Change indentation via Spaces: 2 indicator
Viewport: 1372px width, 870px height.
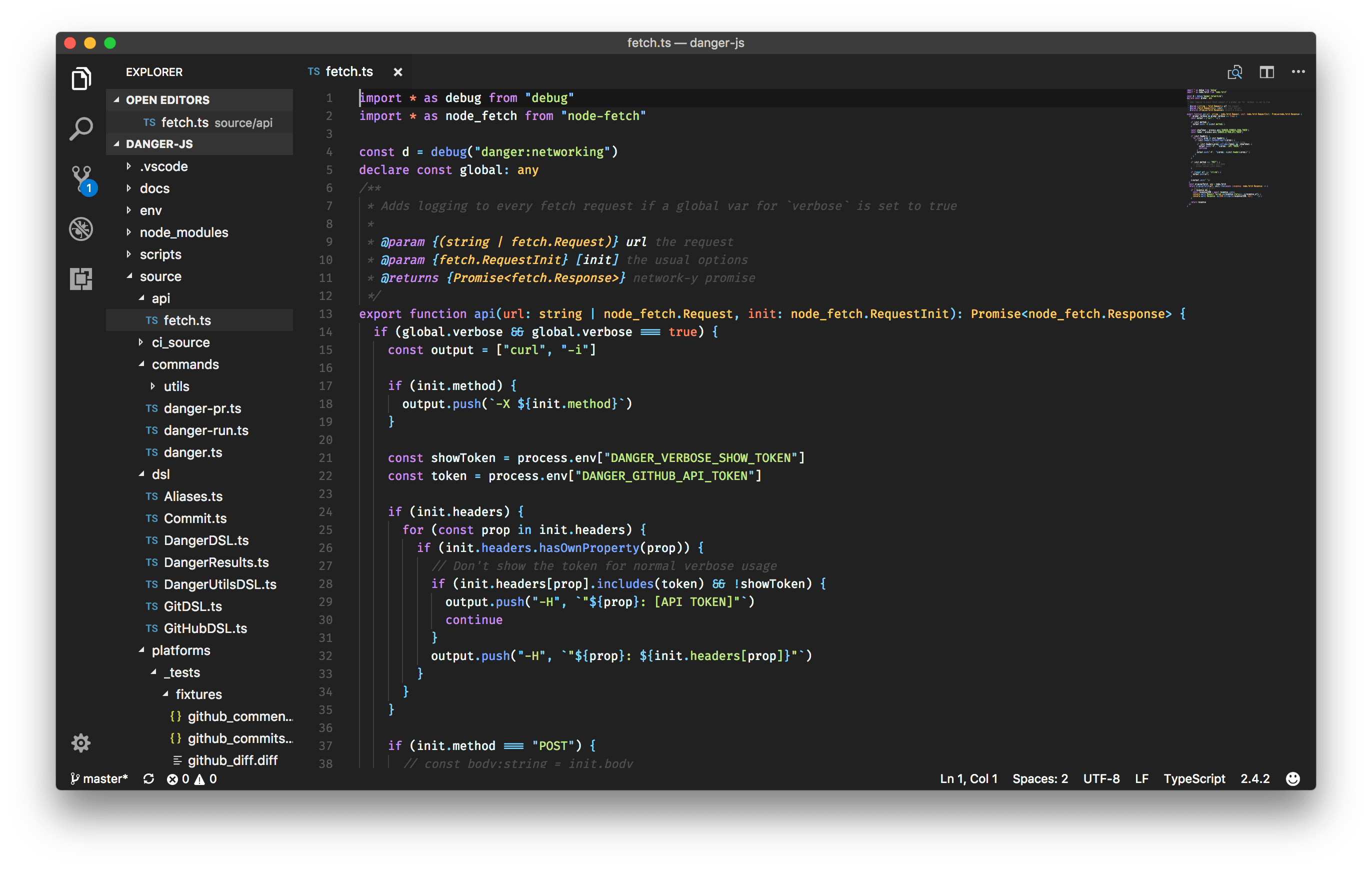coord(1039,778)
